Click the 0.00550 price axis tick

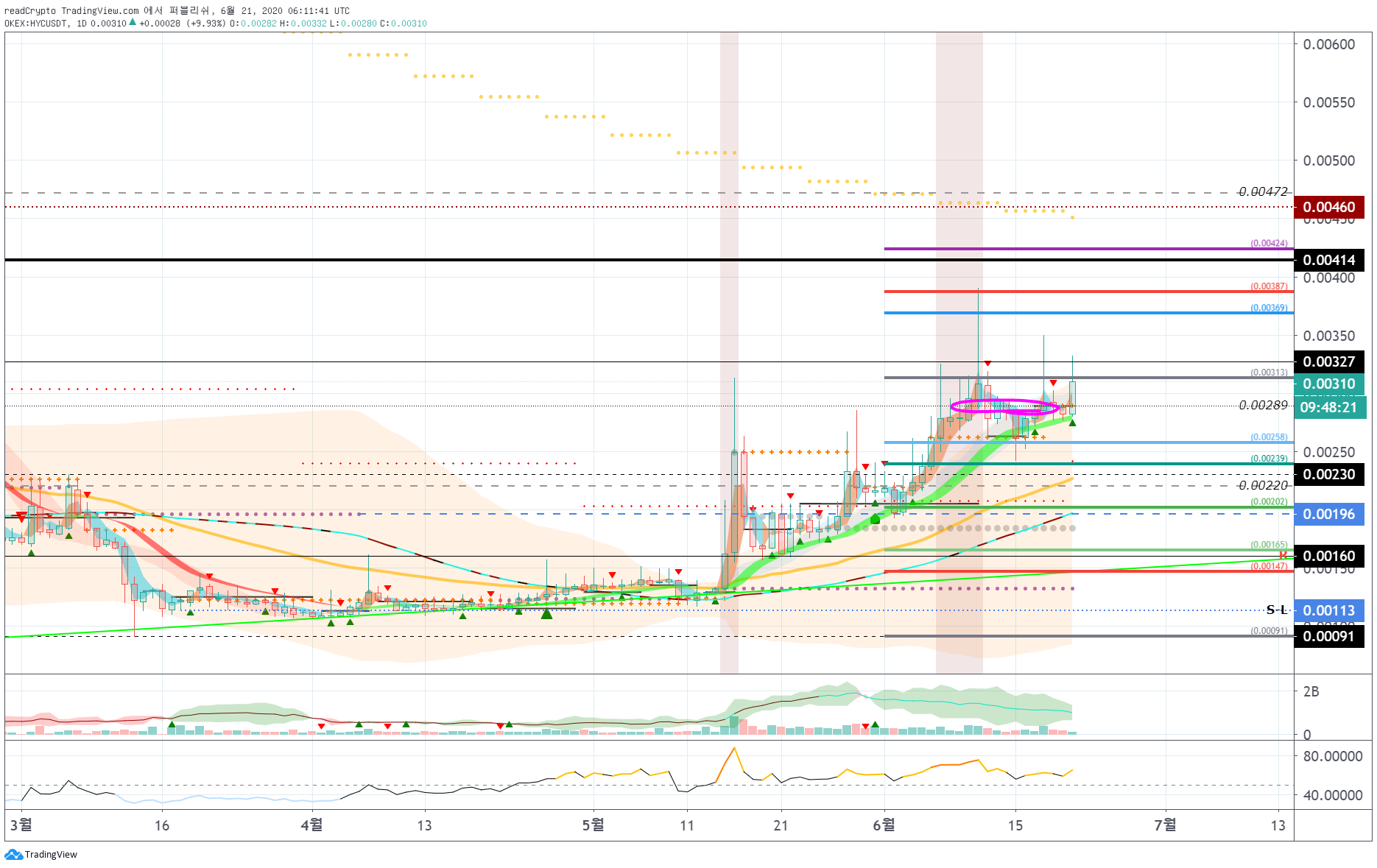[x=1328, y=102]
